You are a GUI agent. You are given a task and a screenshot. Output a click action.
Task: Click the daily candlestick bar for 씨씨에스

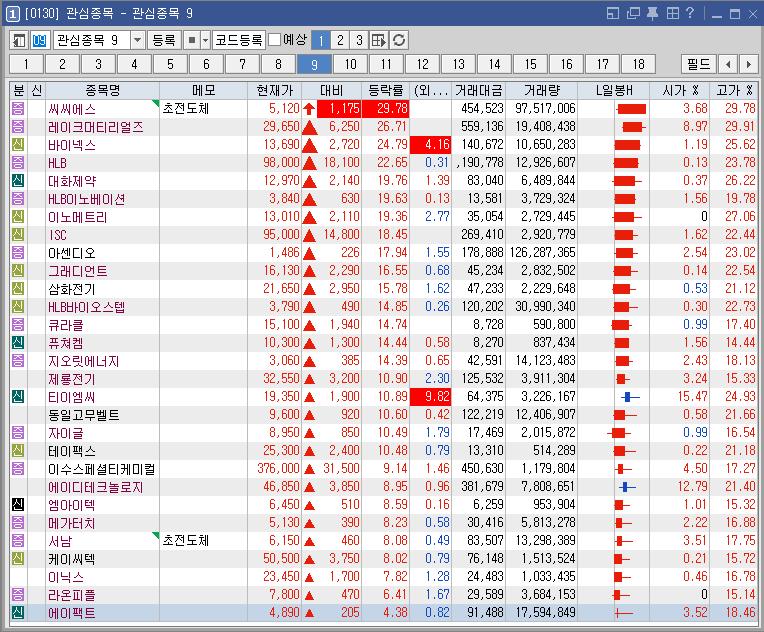[x=631, y=109]
